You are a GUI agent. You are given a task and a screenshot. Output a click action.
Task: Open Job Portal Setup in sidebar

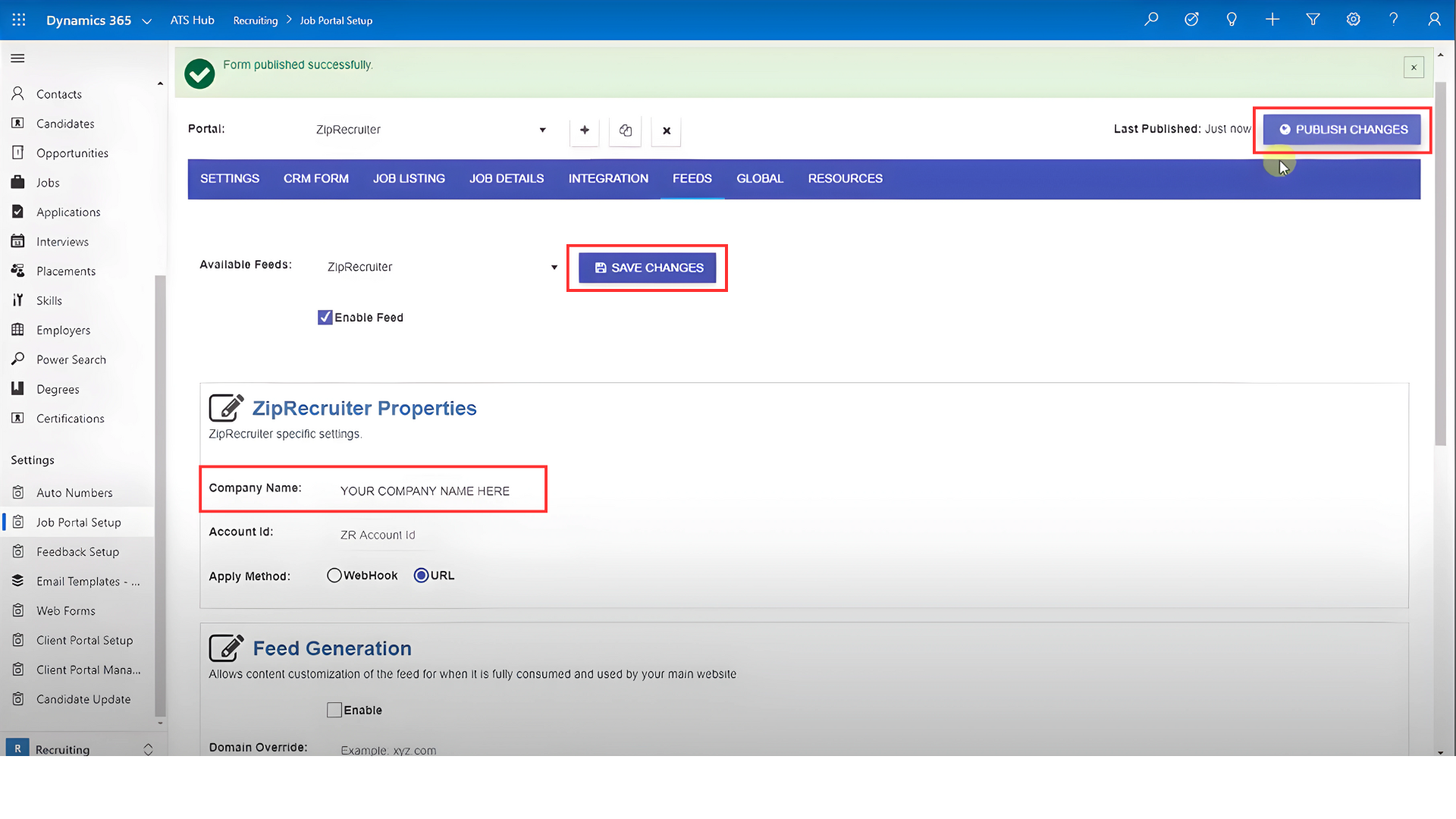coord(77,522)
